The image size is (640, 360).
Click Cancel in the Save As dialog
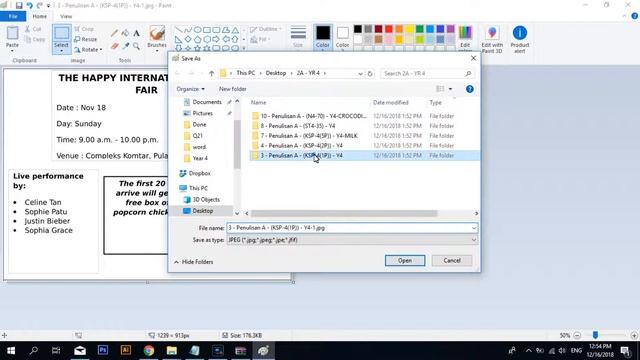[x=452, y=260]
